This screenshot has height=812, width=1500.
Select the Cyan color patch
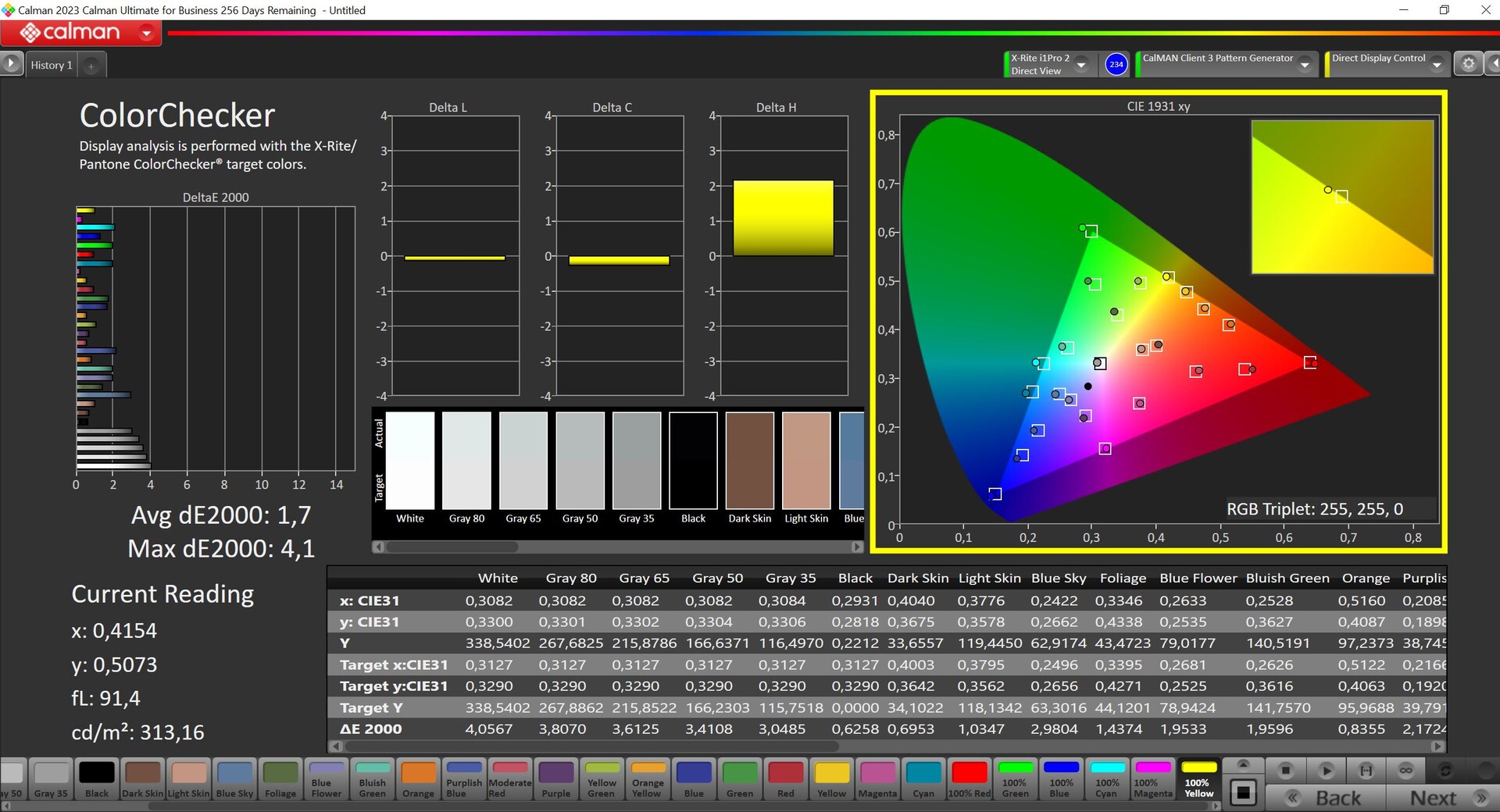tap(923, 779)
